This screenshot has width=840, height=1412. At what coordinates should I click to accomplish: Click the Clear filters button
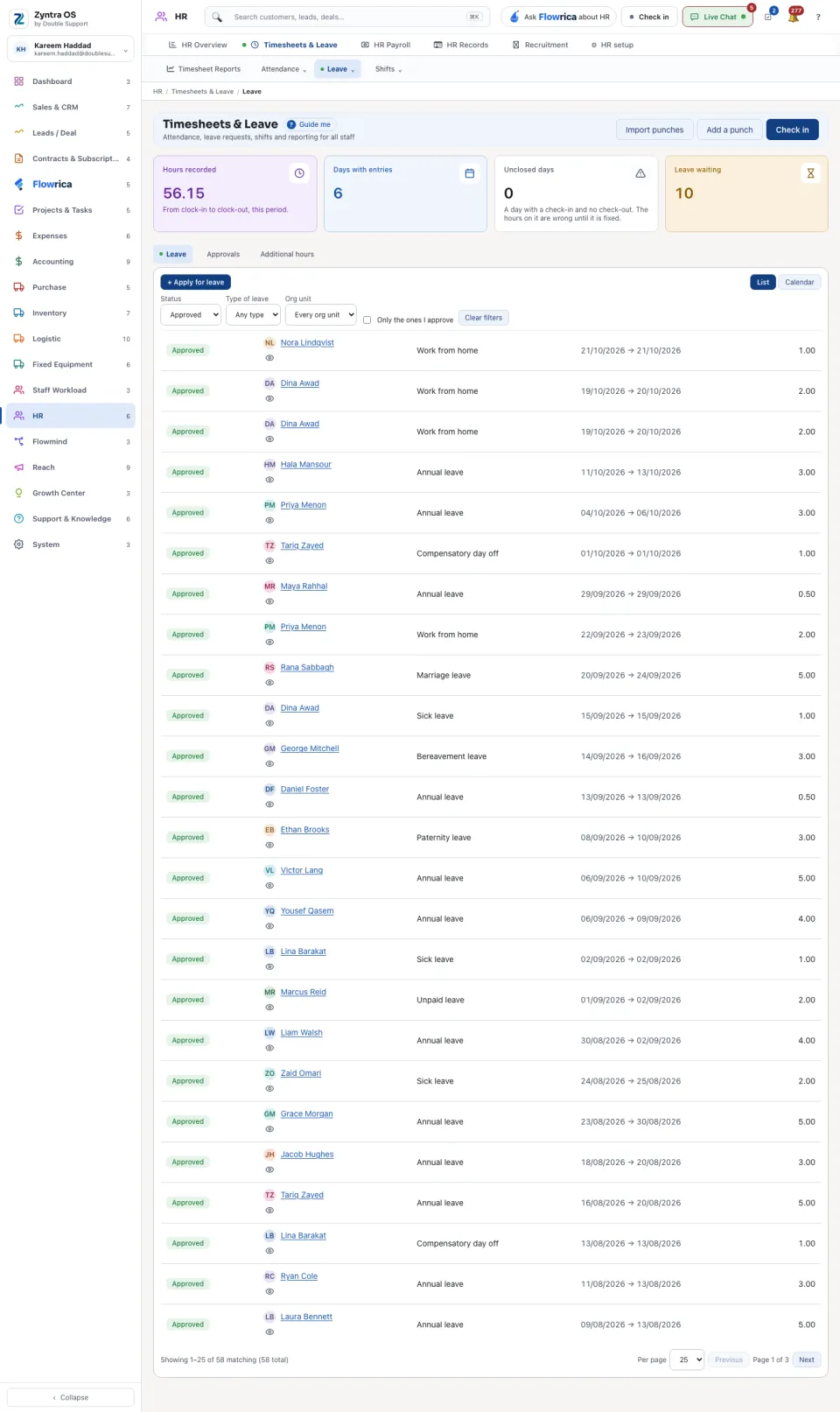484,318
